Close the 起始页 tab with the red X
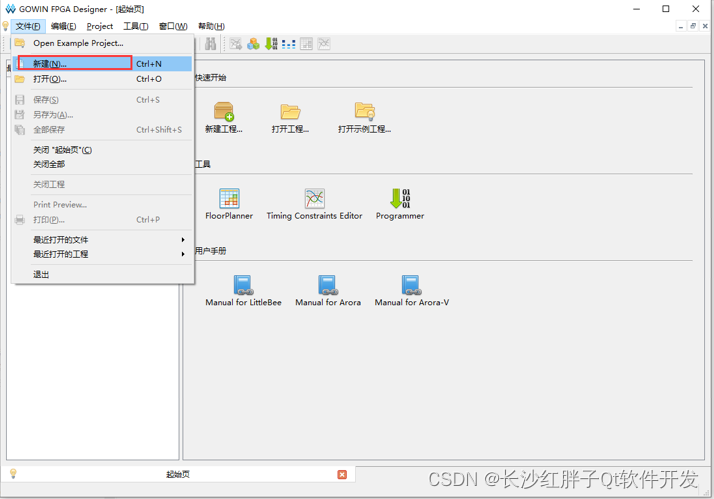 point(342,474)
